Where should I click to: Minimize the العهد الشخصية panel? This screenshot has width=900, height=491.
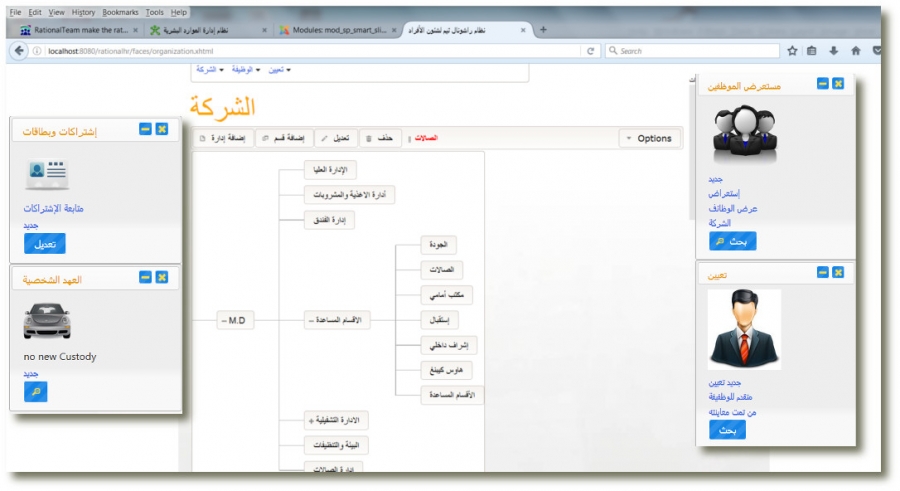point(145,277)
